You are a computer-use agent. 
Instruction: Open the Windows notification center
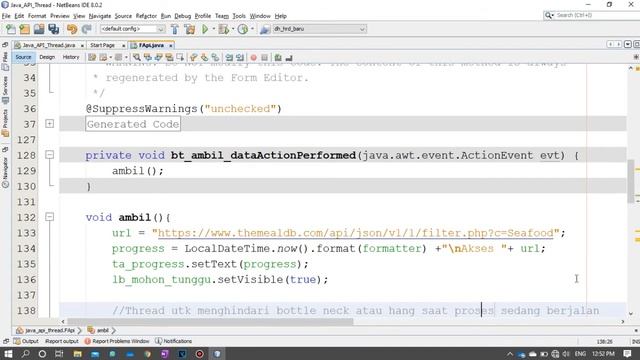(x=628, y=353)
